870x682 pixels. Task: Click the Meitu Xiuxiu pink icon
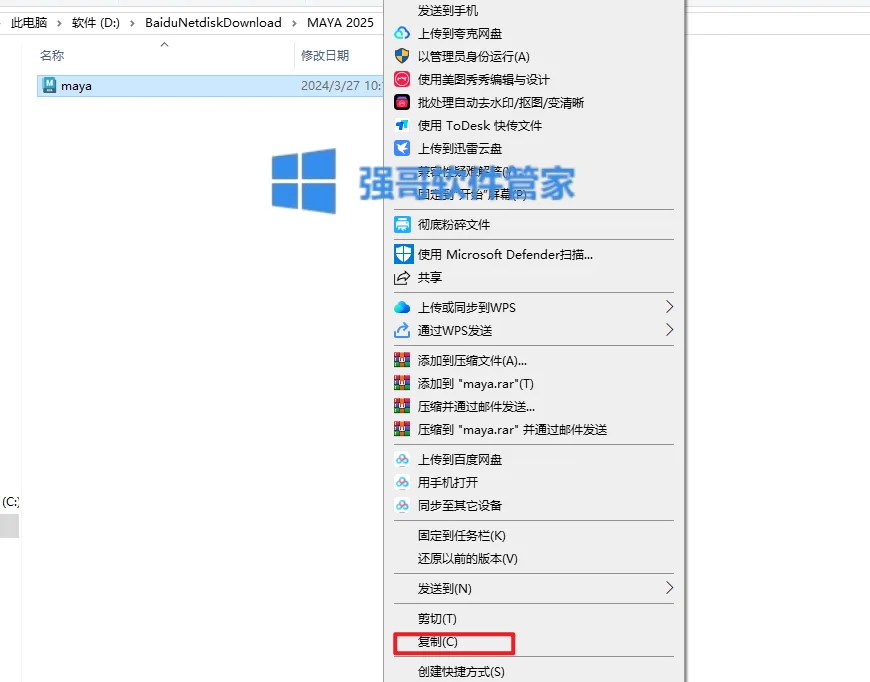pos(402,79)
